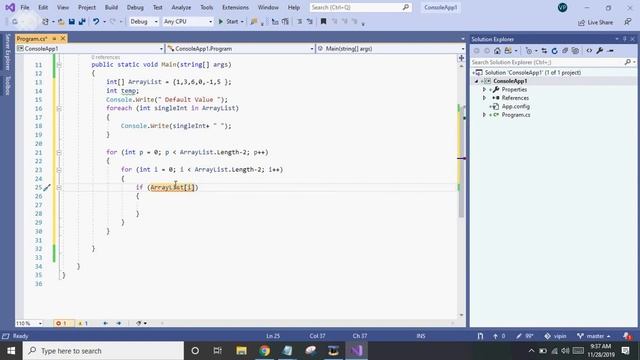The image size is (640, 360).
Task: Open Properties wrench in Solution Explorer toolbar
Action: pyautogui.click(x=600, y=51)
